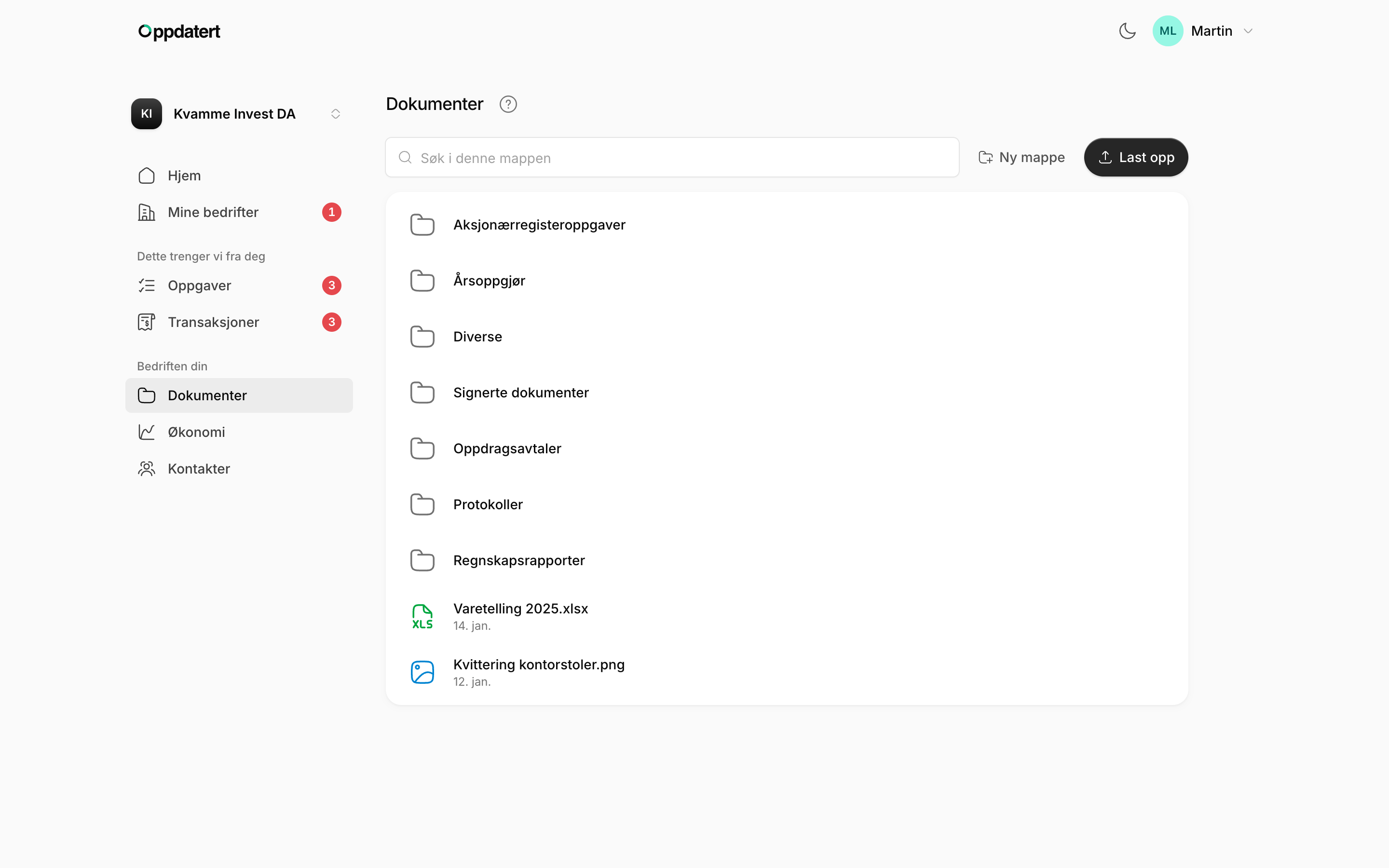Click the Oppgaver red count badge

click(x=332, y=285)
